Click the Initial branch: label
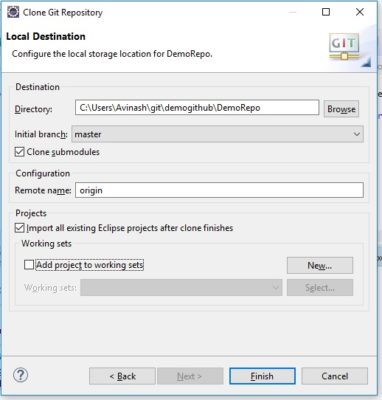The image size is (382, 400). point(41,134)
